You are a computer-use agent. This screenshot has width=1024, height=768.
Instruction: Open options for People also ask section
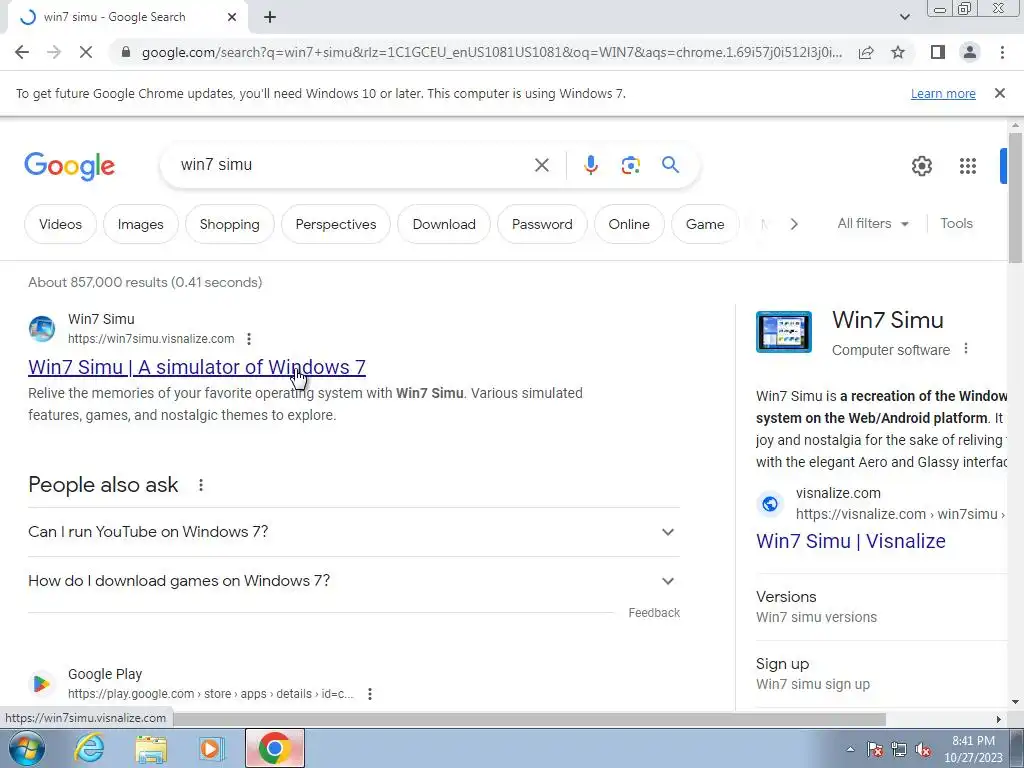pos(201,485)
